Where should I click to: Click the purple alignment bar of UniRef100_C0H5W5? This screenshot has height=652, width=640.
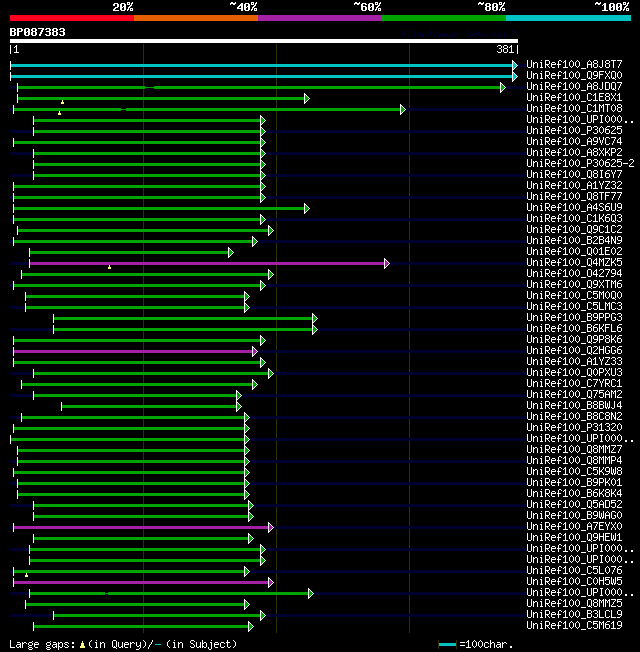[143, 583]
